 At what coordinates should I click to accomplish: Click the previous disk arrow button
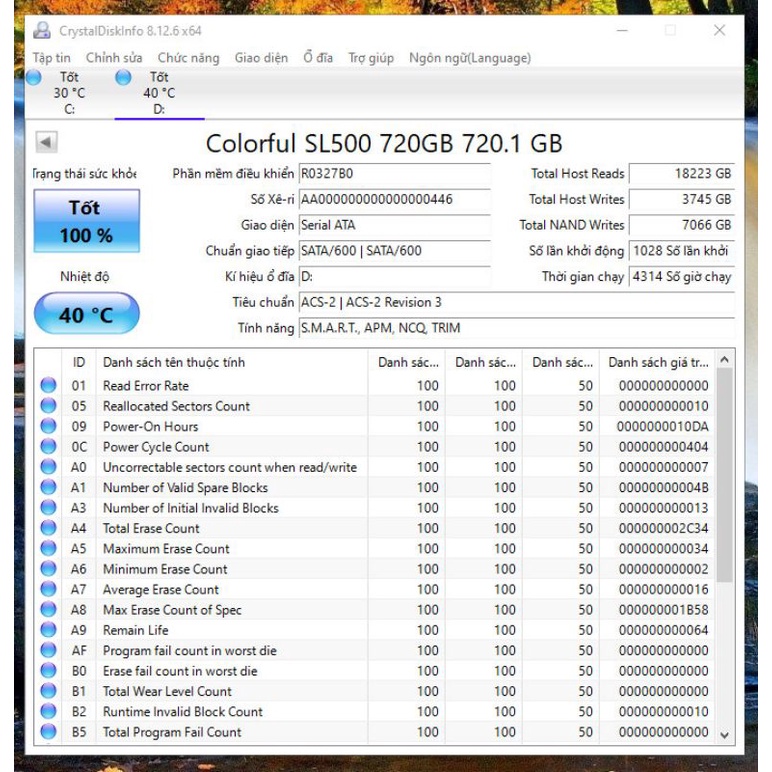(x=47, y=142)
